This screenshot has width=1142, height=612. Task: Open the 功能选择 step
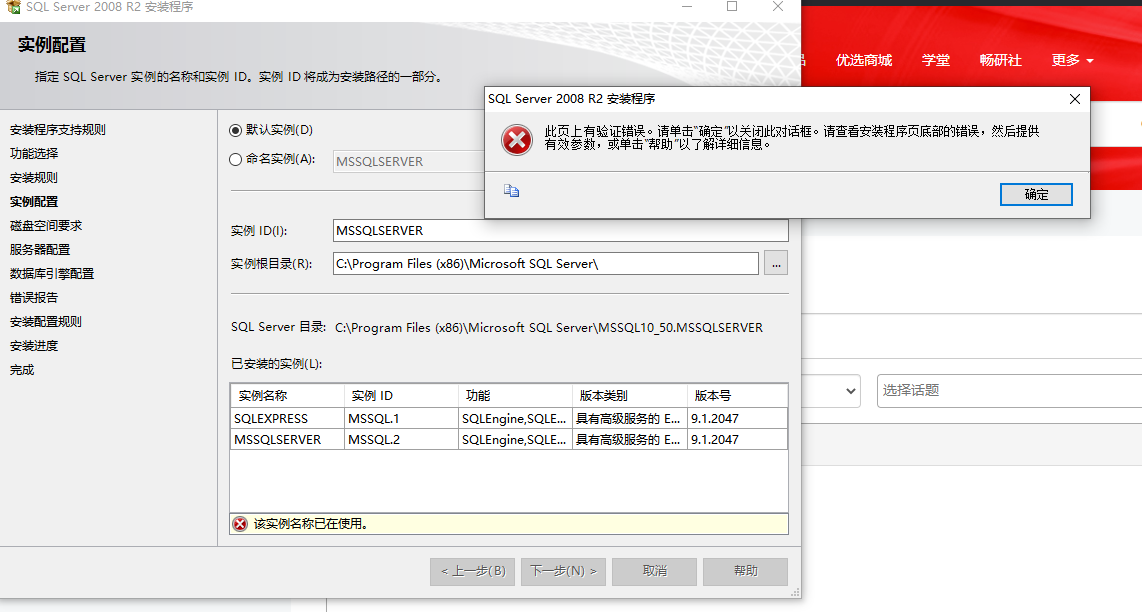(x=34, y=154)
